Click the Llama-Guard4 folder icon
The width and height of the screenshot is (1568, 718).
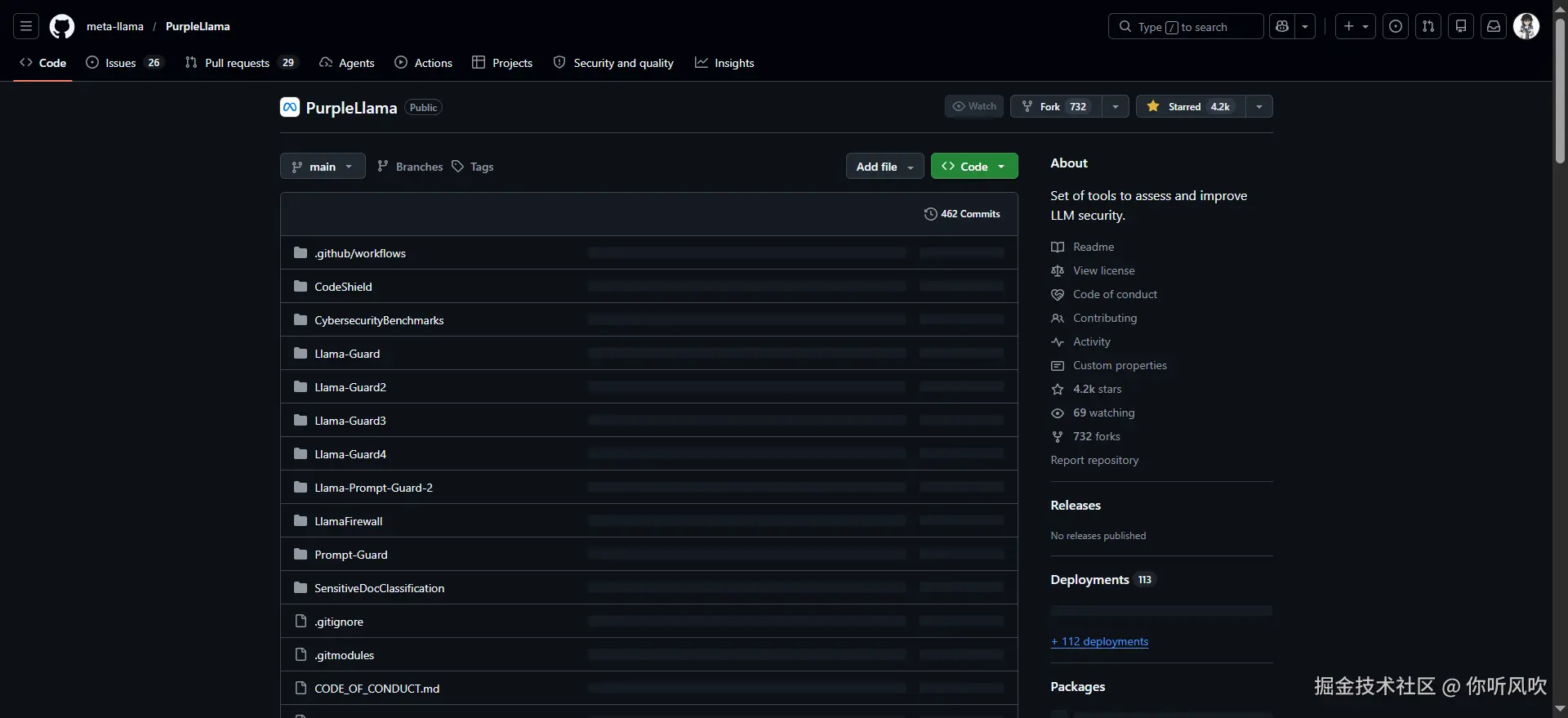[x=301, y=453]
